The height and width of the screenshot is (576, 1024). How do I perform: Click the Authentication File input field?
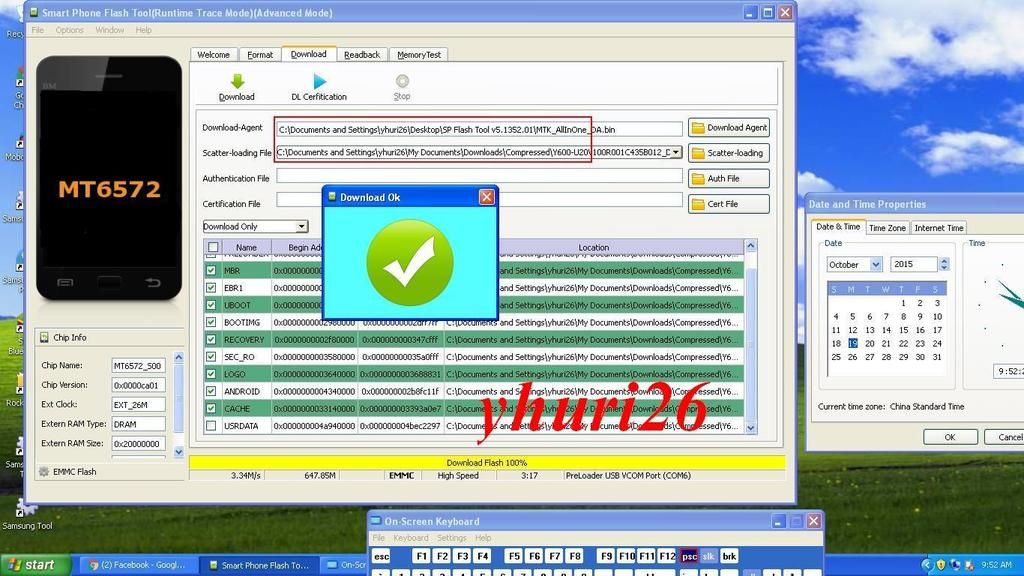[479, 176]
